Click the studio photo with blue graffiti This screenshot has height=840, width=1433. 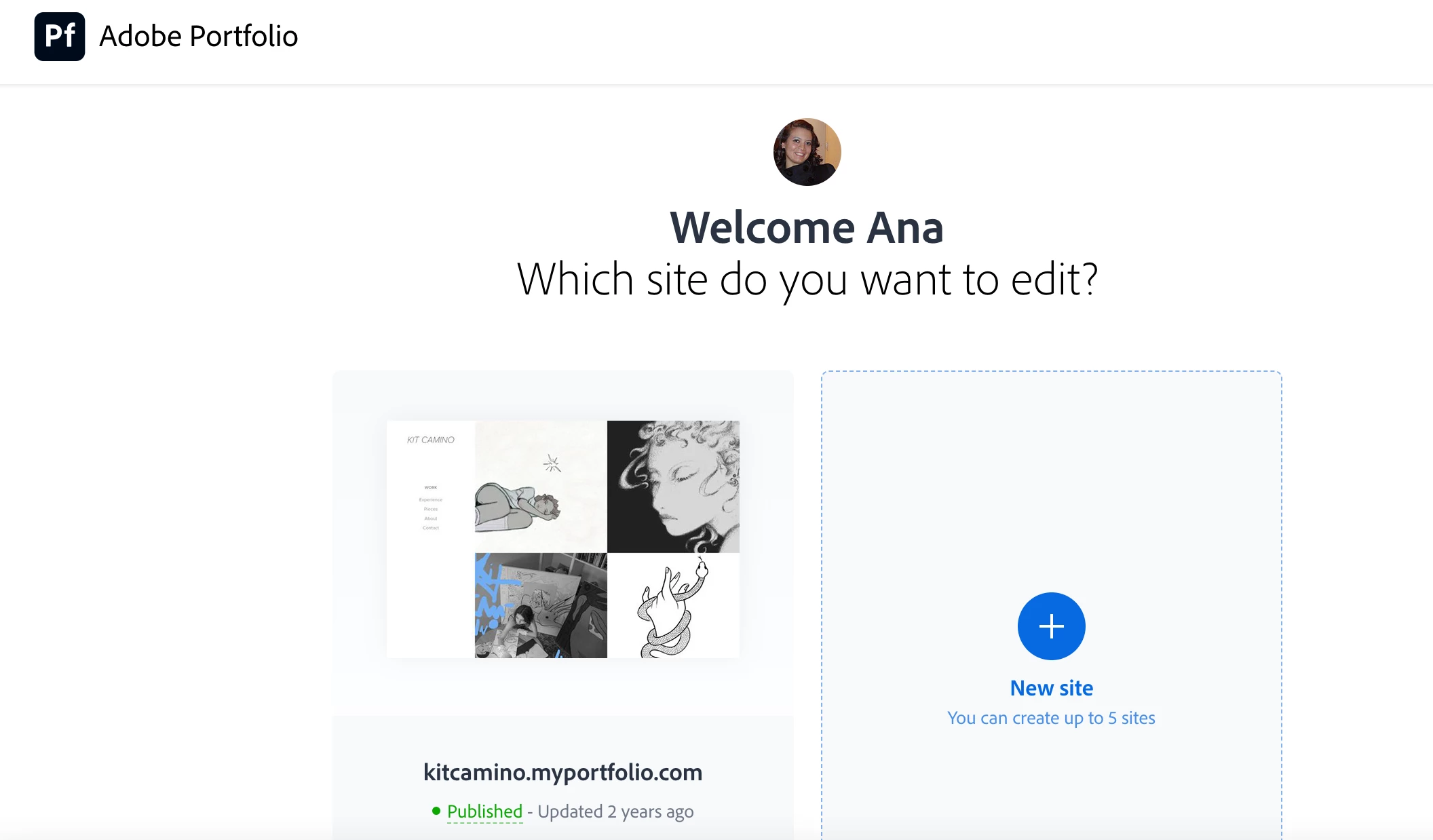[540, 605]
